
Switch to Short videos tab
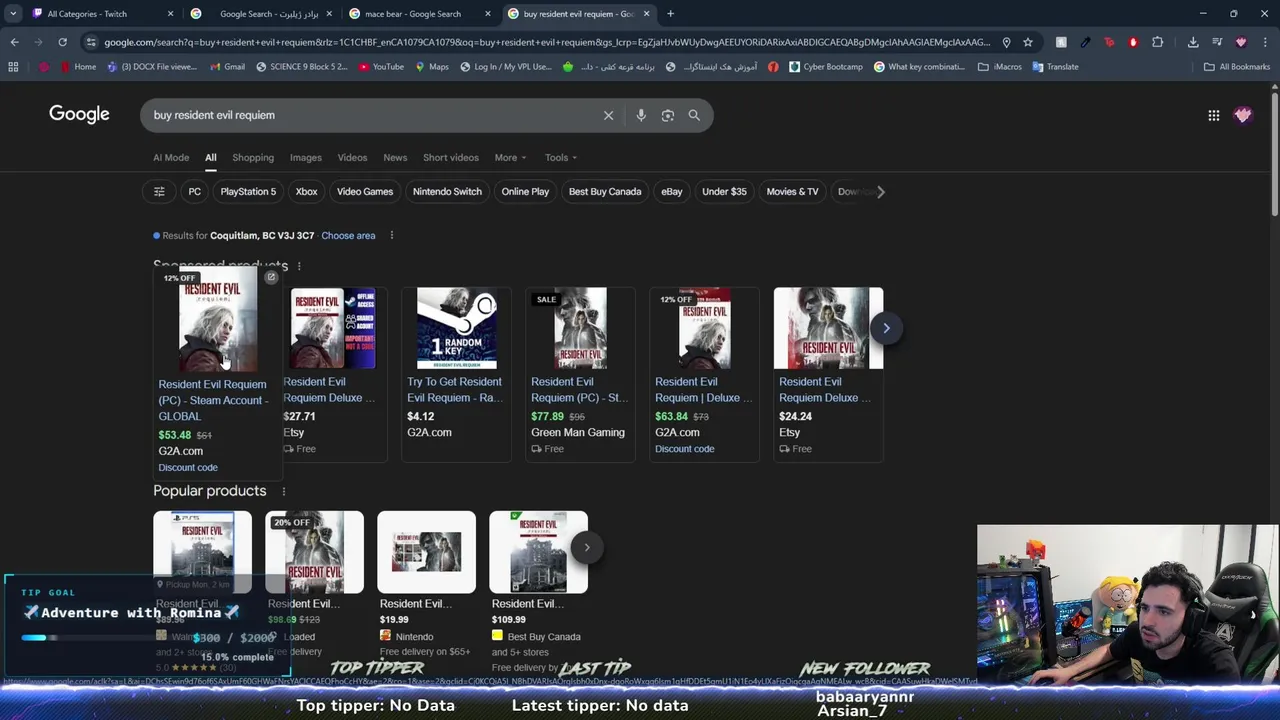click(451, 157)
